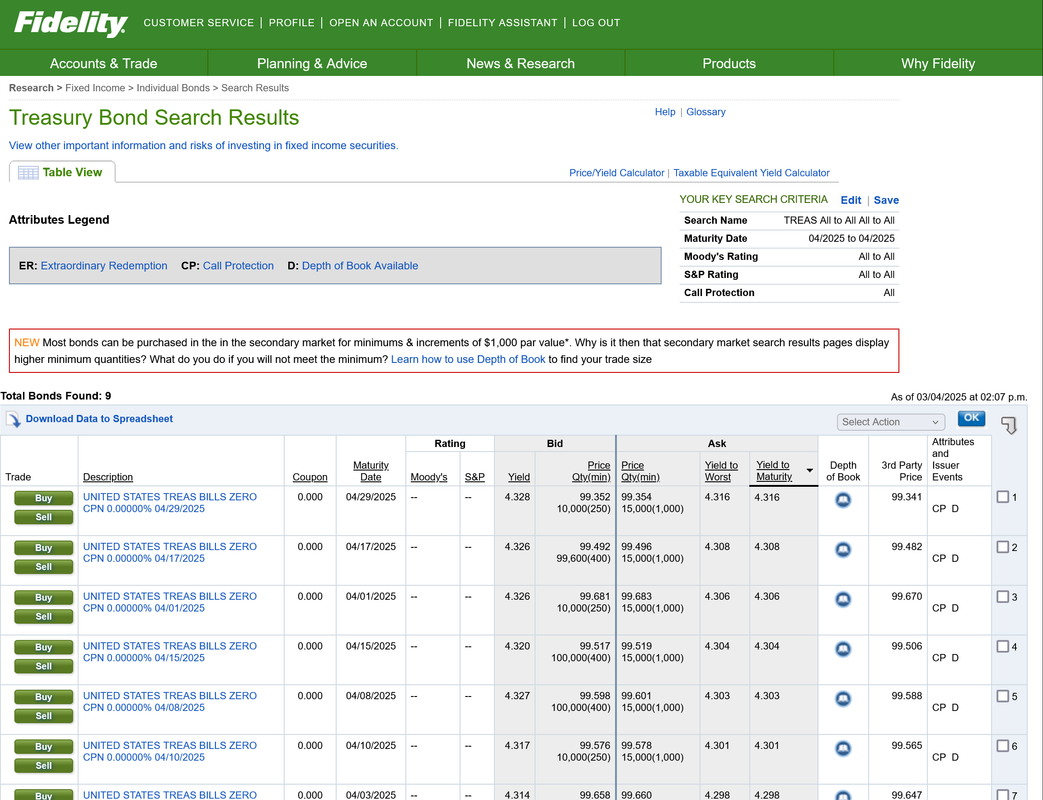Click the Customer Service link
Viewport: 1043px width, 800px height.
coord(198,23)
